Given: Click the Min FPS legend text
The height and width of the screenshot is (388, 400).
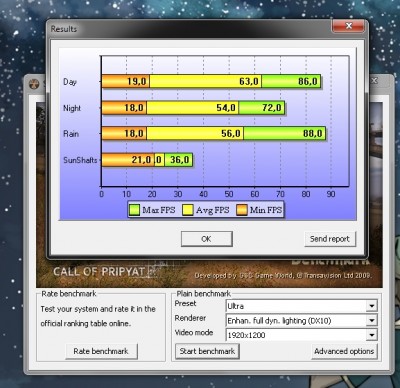Looking at the screenshot, I should click(x=266, y=210).
